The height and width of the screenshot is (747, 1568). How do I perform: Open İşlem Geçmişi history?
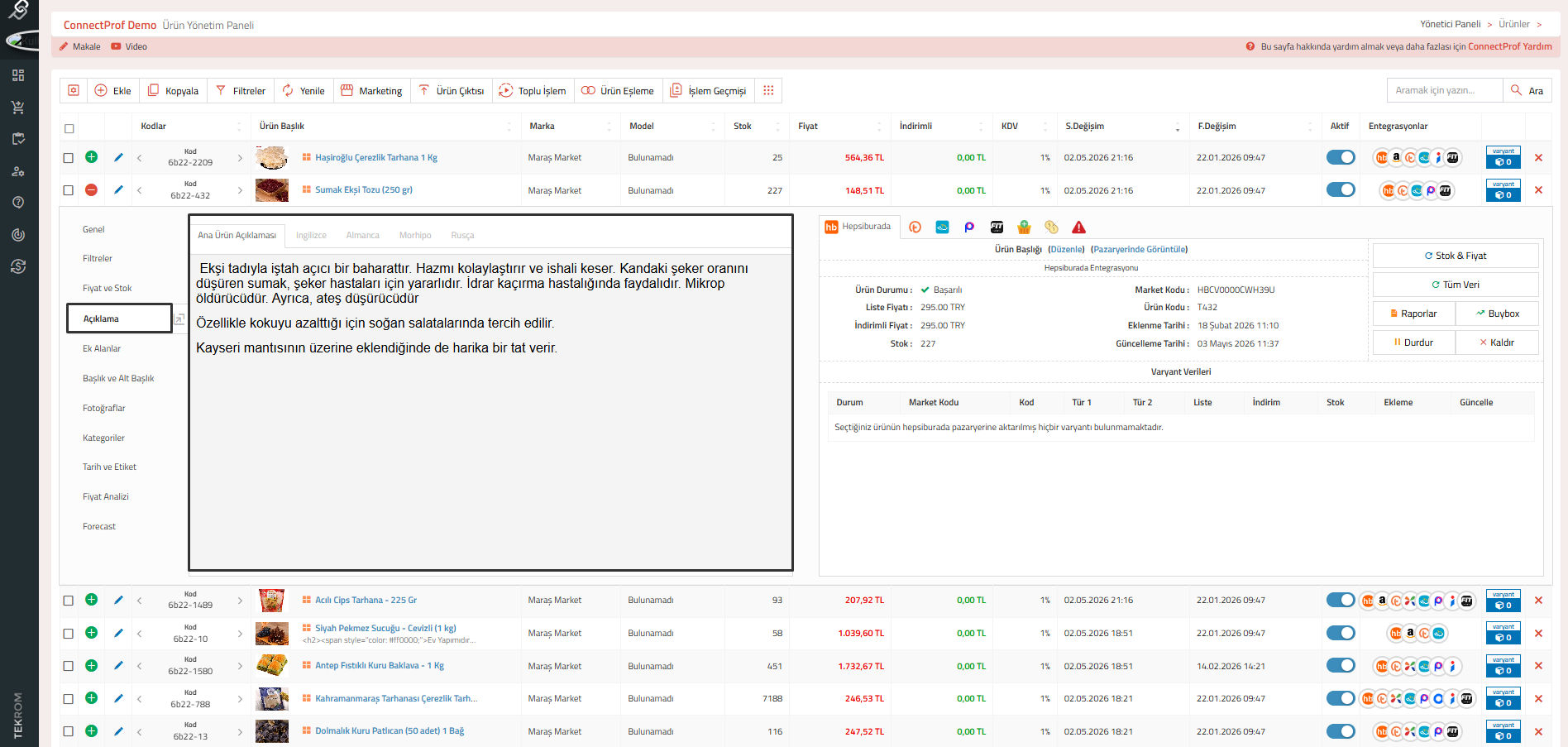point(708,90)
